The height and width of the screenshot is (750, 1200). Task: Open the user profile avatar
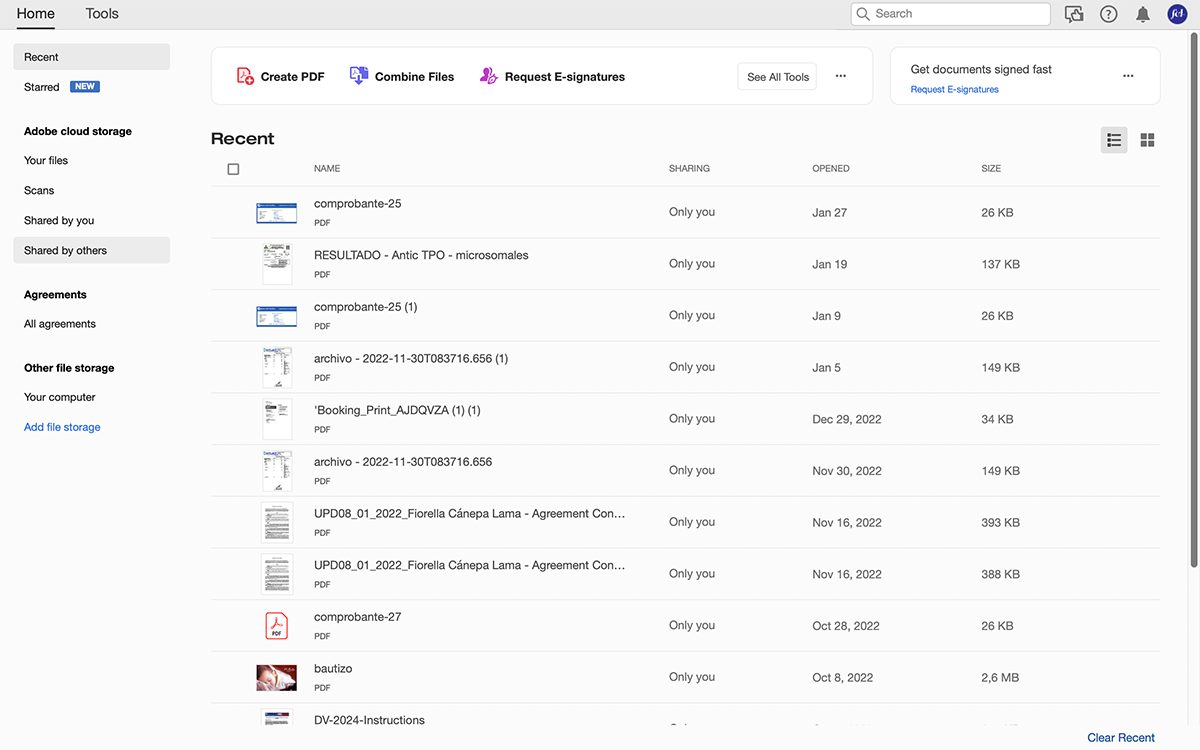[1177, 14]
